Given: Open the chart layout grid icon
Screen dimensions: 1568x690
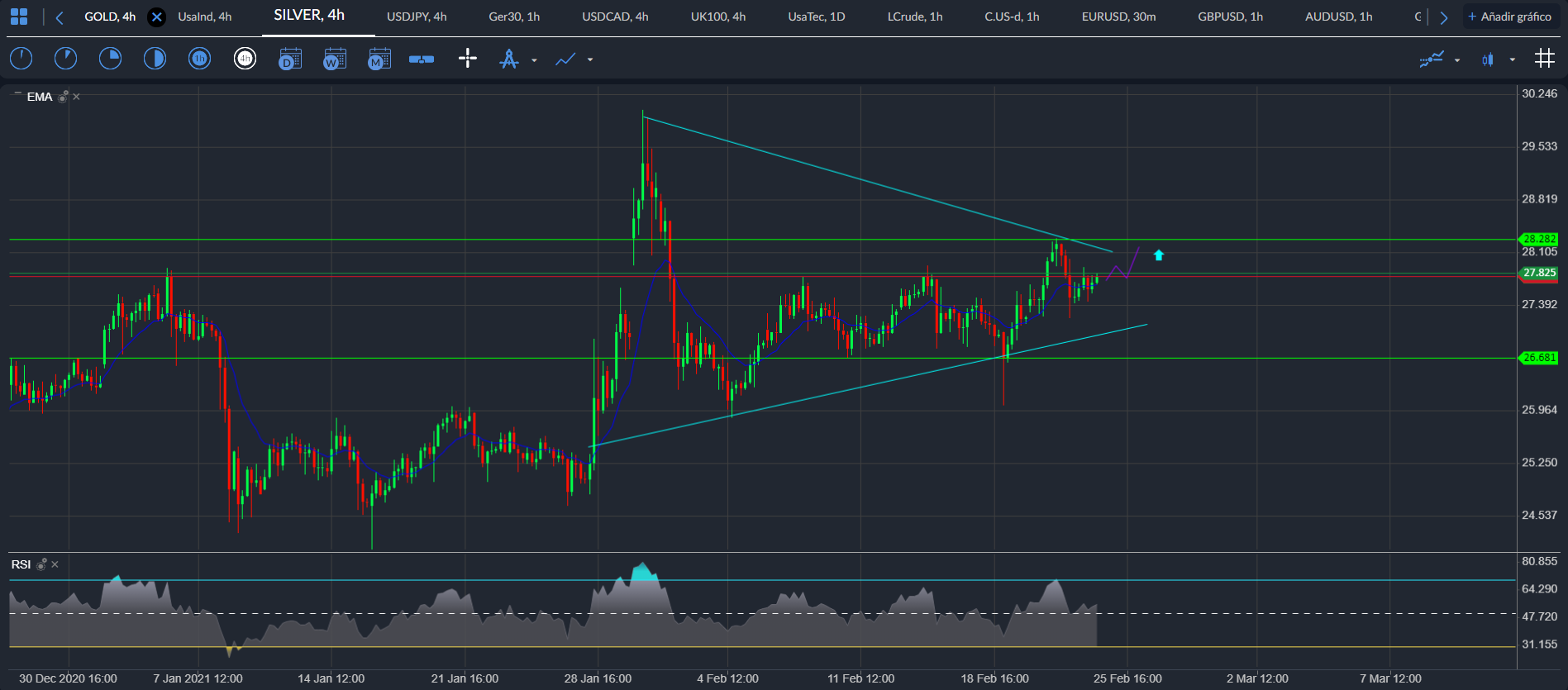Looking at the screenshot, I should tap(18, 17).
